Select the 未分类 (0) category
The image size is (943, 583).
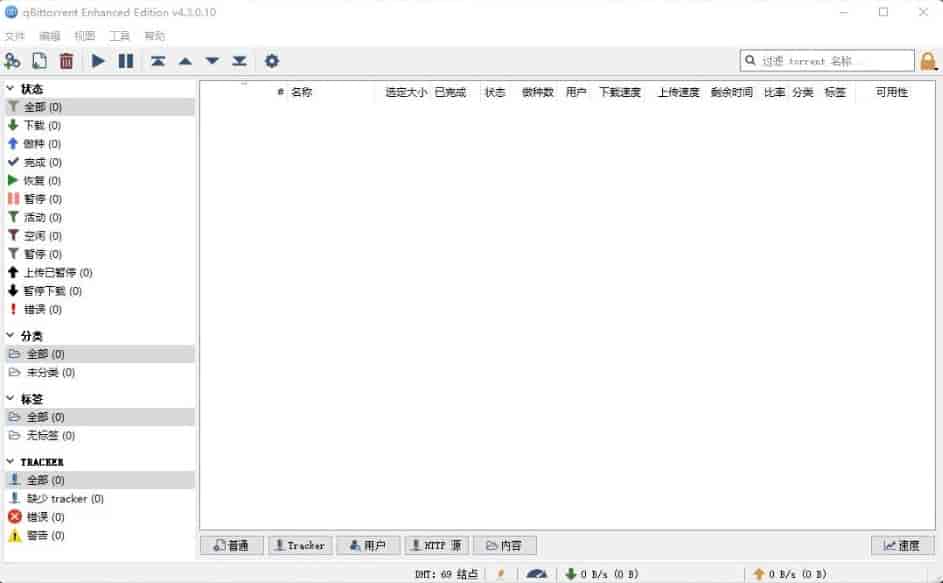[x=100, y=372]
